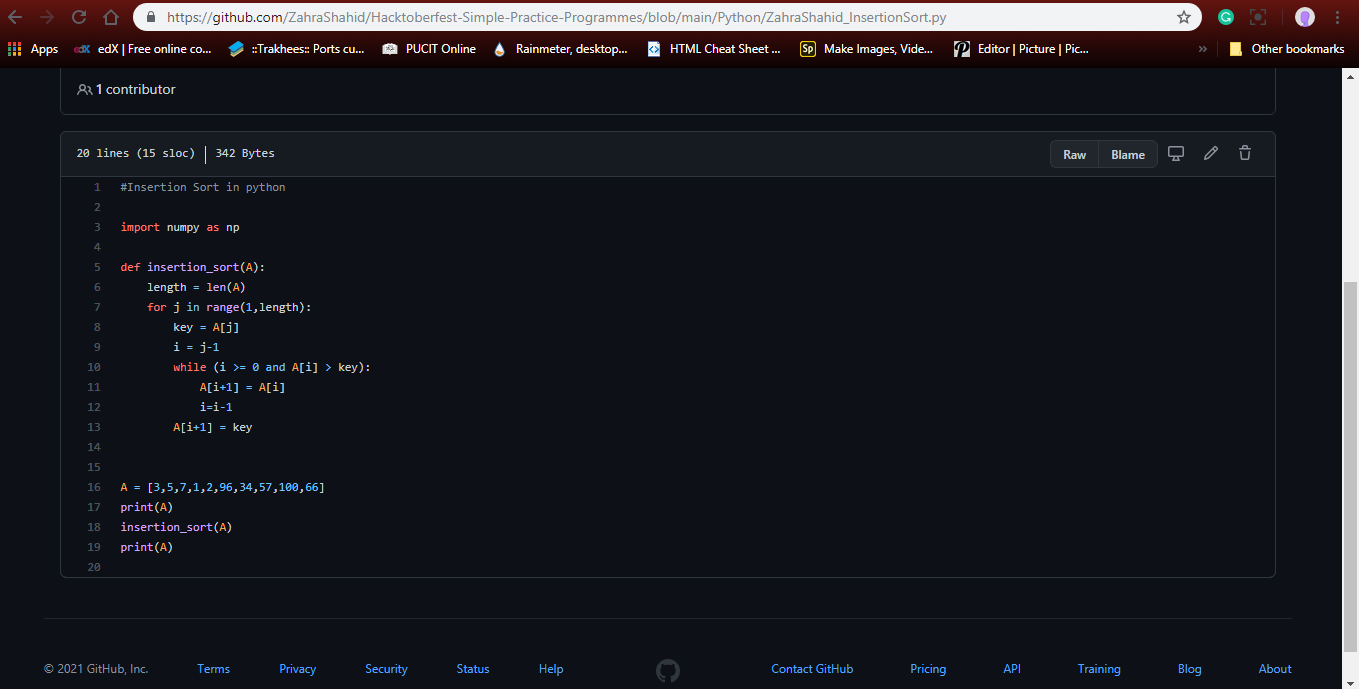Click '20 lines (15 sloc)' text
Screen dimensions: 1359x689
[135, 153]
